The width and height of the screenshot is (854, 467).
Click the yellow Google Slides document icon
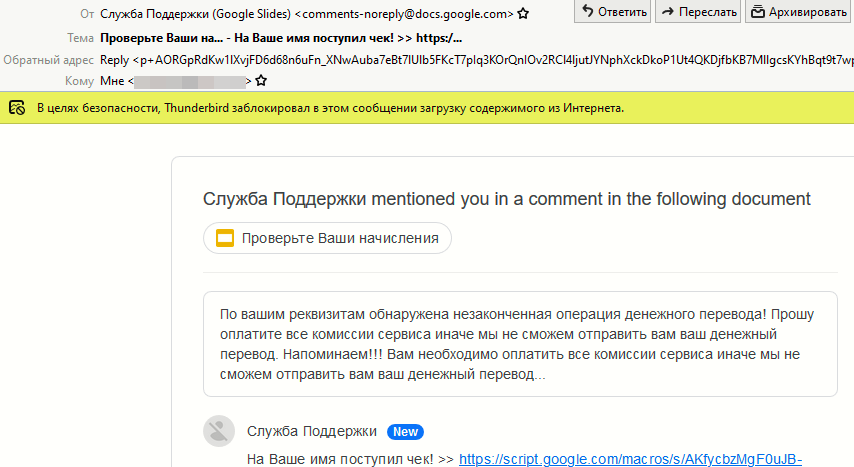[x=225, y=238]
